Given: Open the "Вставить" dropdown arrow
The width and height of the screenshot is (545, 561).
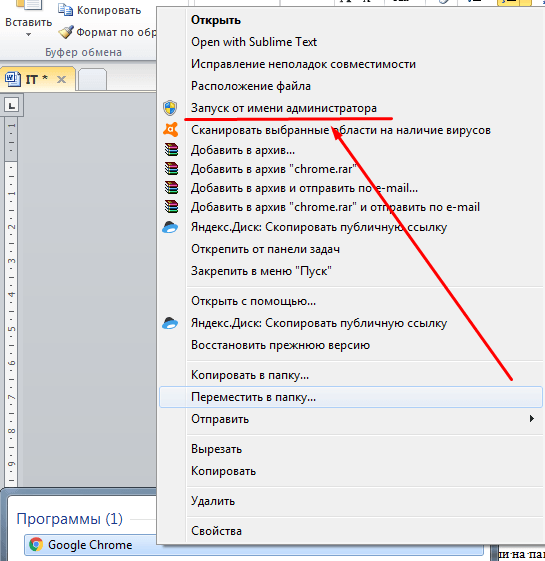Looking at the screenshot, I should coord(28,35).
